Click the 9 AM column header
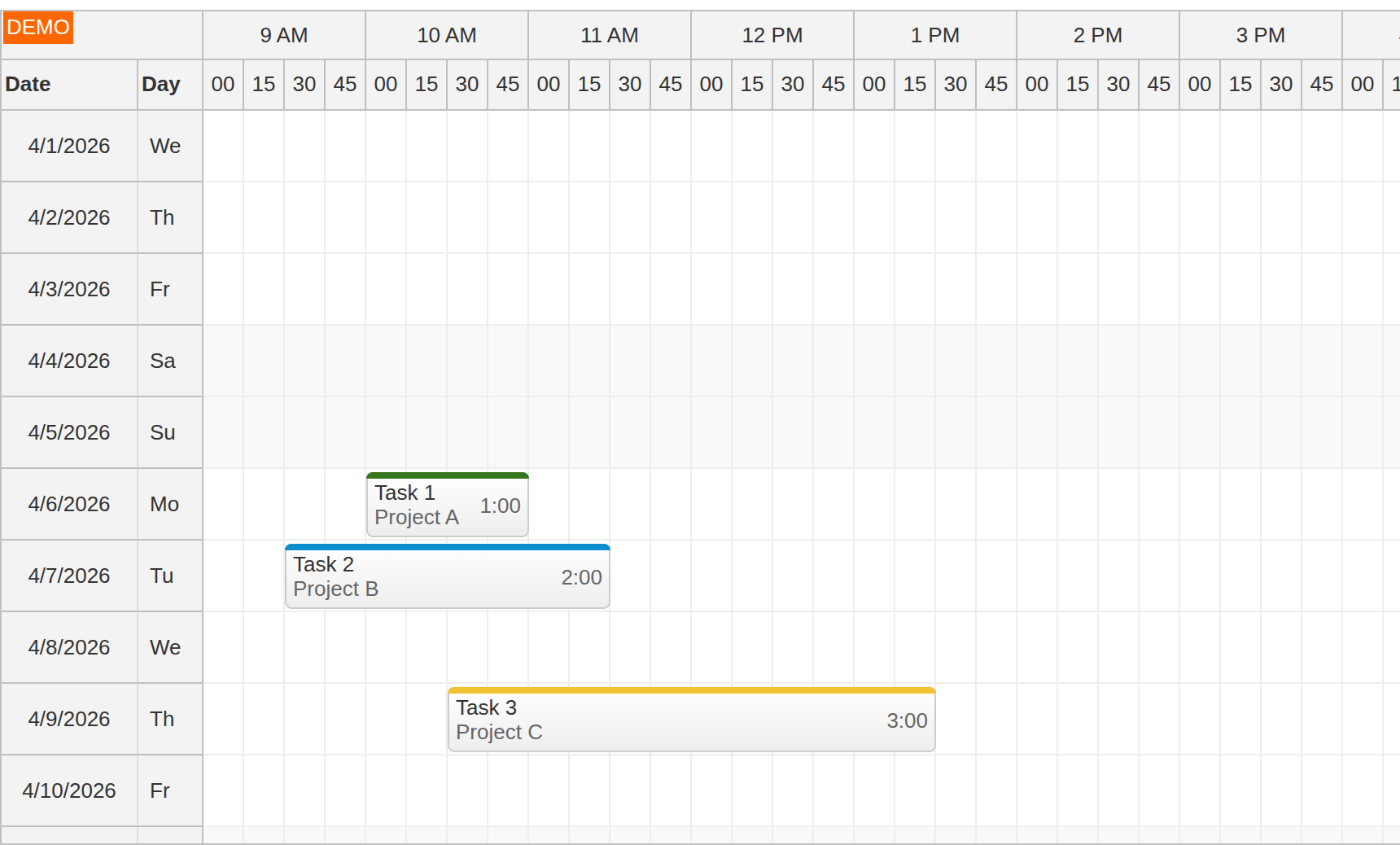 283,35
